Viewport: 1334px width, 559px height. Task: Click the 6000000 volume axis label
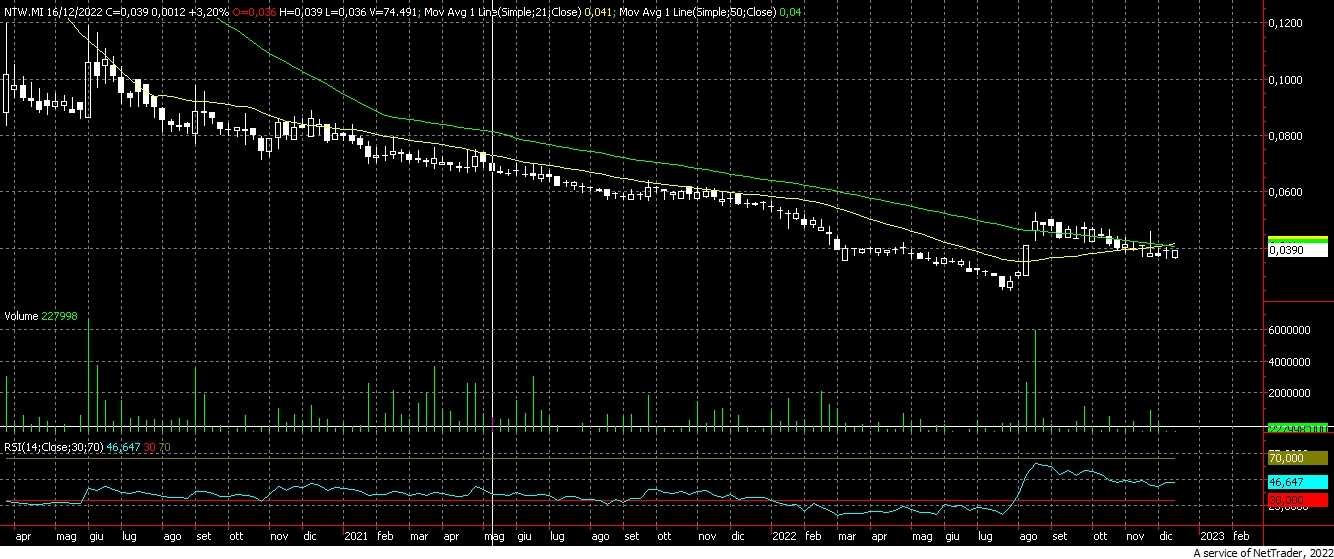[x=1290, y=329]
